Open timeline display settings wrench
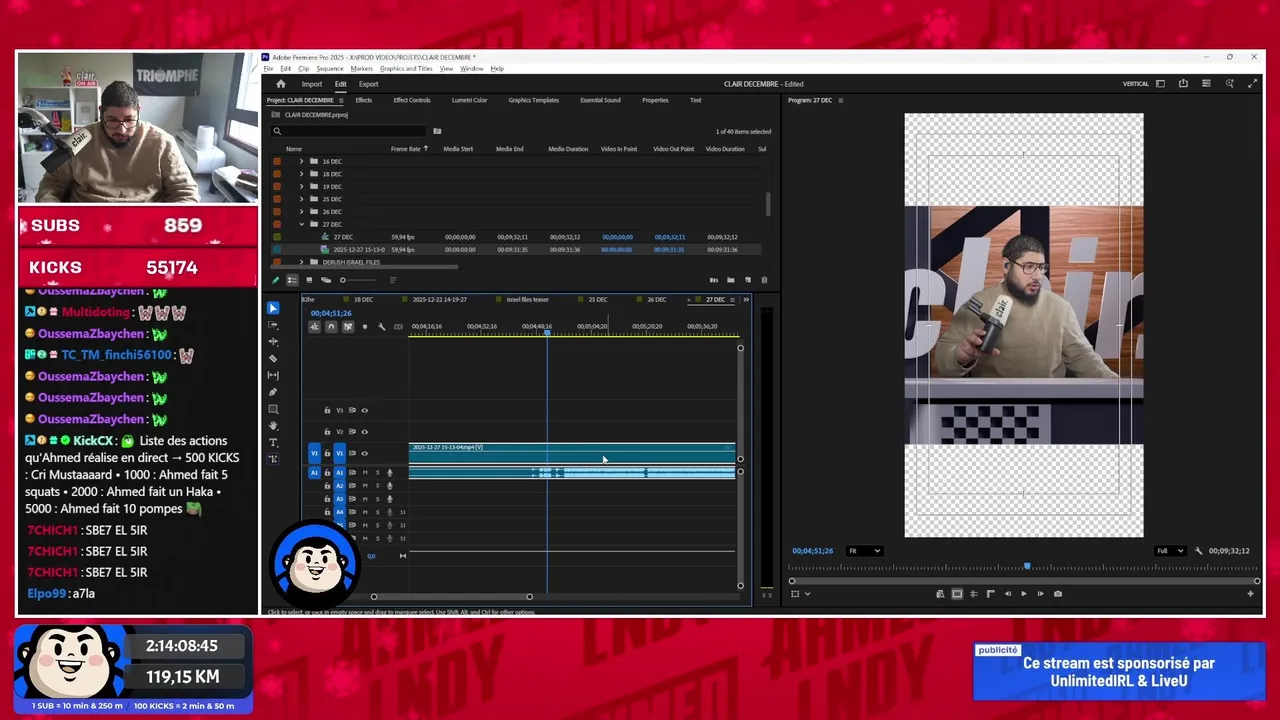This screenshot has height=720, width=1280. coord(381,327)
